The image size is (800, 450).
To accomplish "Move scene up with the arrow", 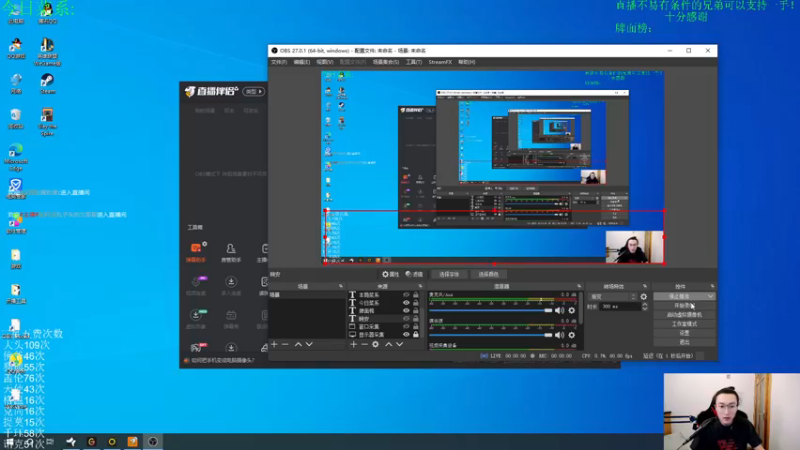I will [298, 344].
